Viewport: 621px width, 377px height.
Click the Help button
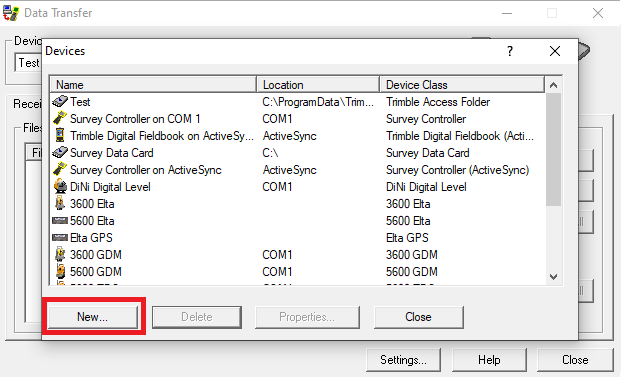point(490,360)
